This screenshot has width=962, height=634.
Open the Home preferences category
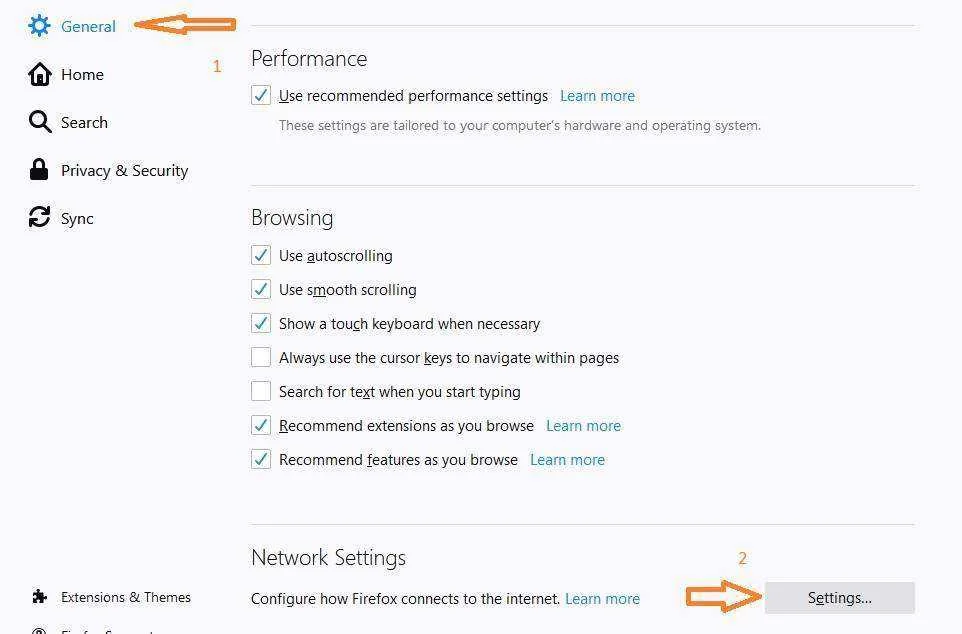point(82,74)
